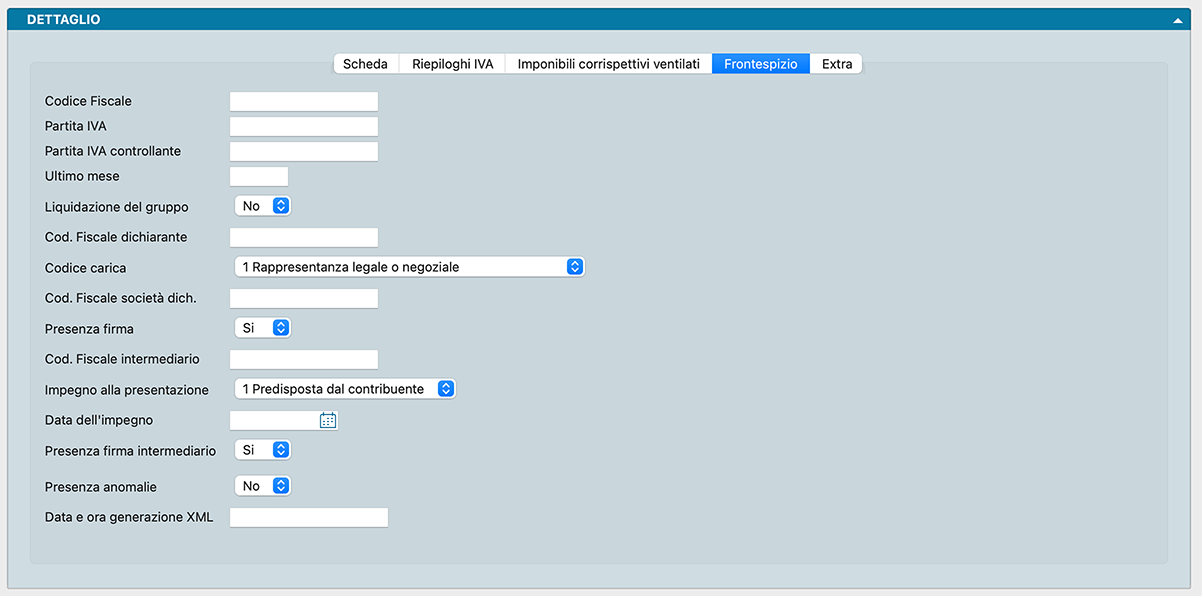Screen dimensions: 1202x596
Task: Select the Ultimo mese input box
Action: [x=259, y=177]
